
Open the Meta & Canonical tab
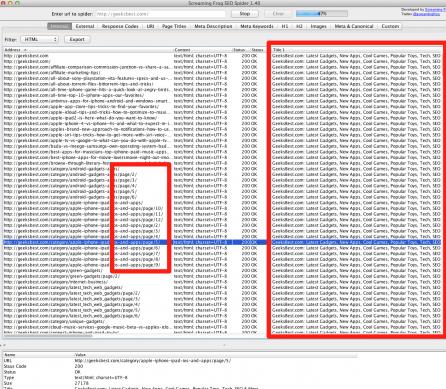(x=354, y=26)
